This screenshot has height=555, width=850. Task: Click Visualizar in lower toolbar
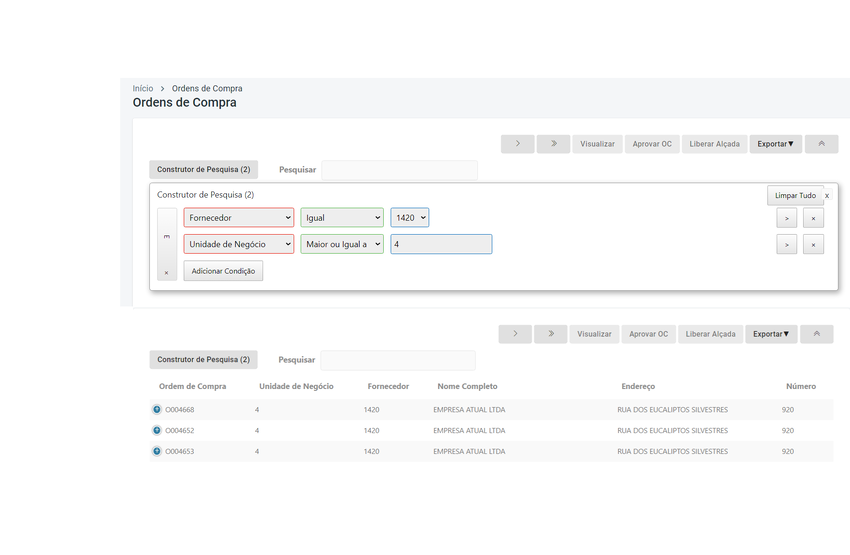(x=594, y=334)
